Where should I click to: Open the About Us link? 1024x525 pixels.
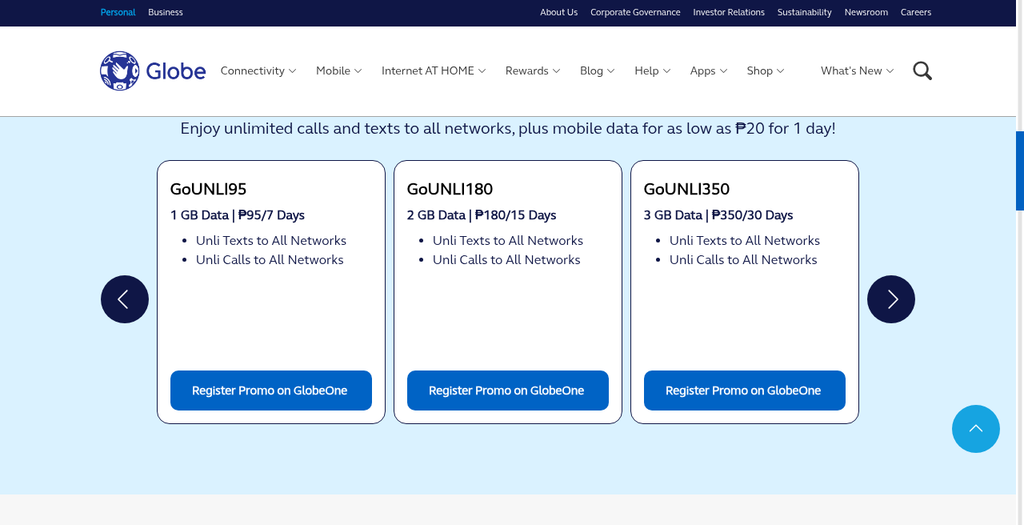tap(558, 12)
